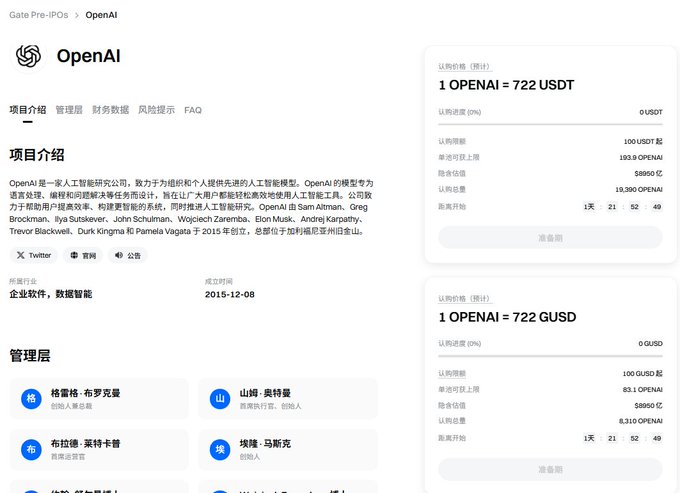Click 认购价格 (预计) label in GUSD card

[x=464, y=299]
